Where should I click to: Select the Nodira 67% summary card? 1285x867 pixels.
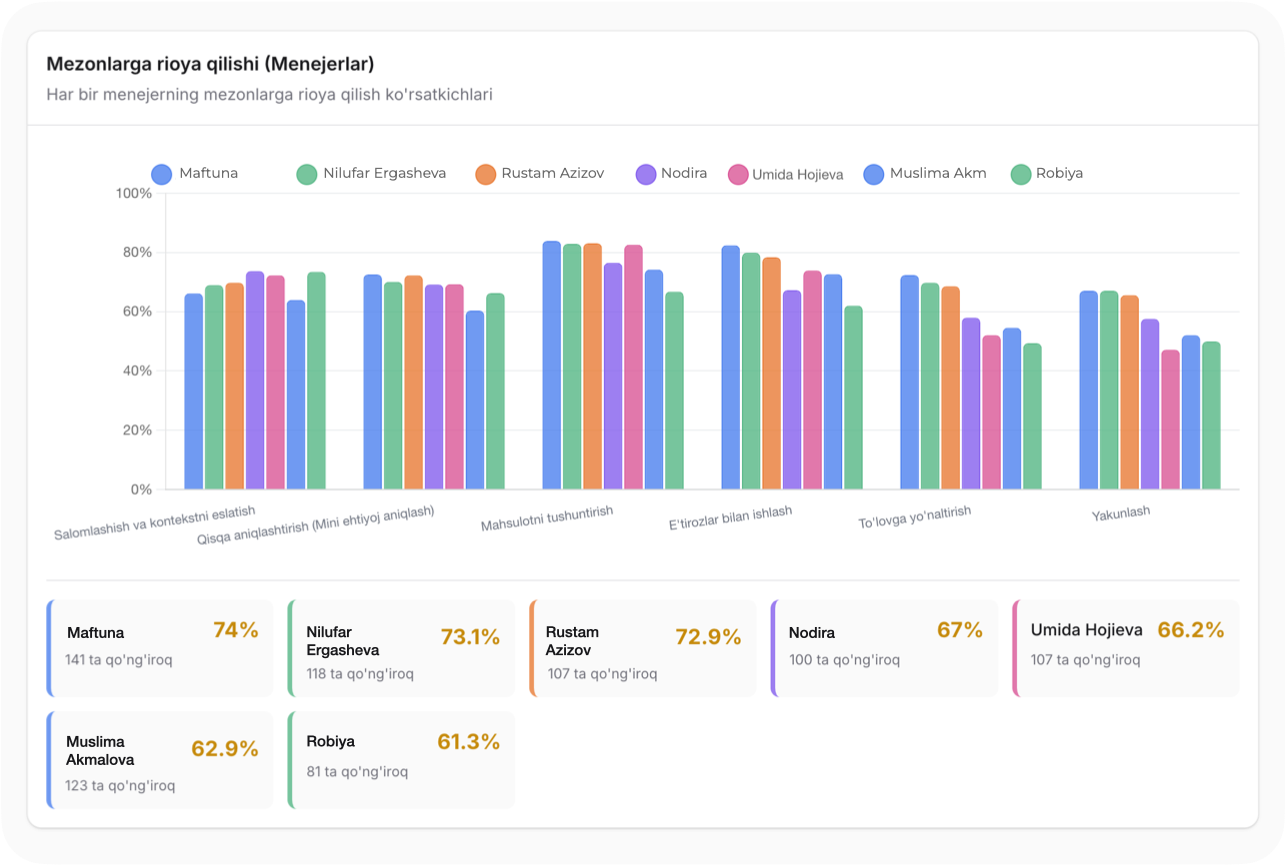click(885, 648)
